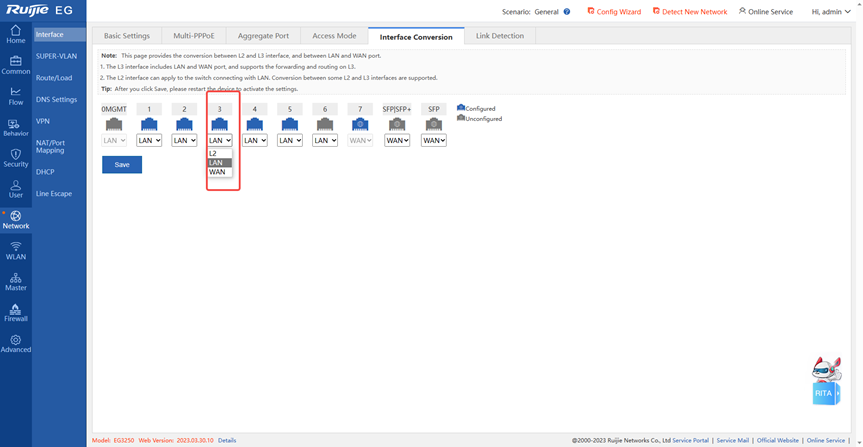Viewport: 863px width, 447px height.
Task: Open the Firewall sidebar icon
Action: coord(15,312)
